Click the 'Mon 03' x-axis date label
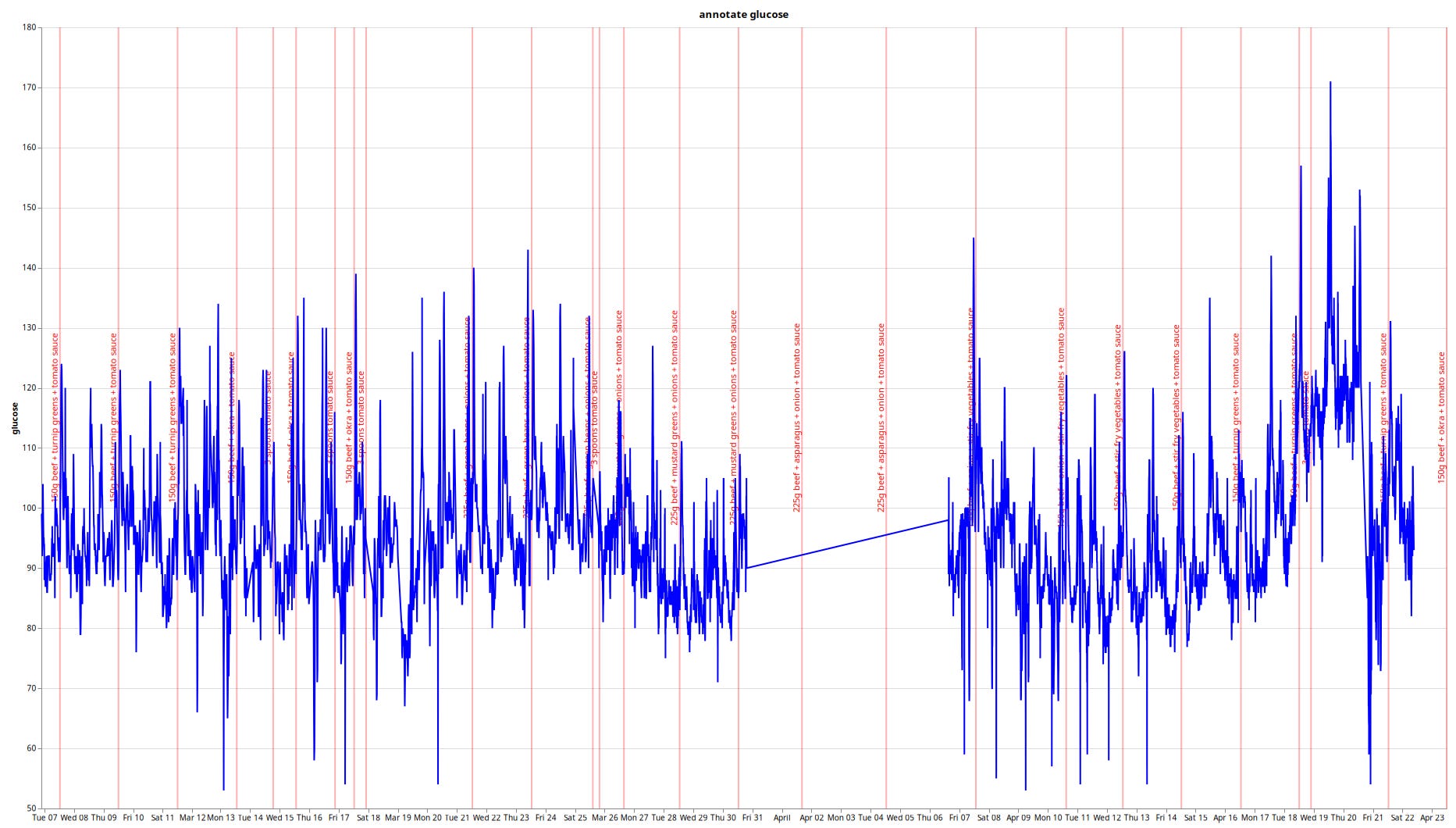This screenshot has height=828, width=1456. tap(841, 819)
